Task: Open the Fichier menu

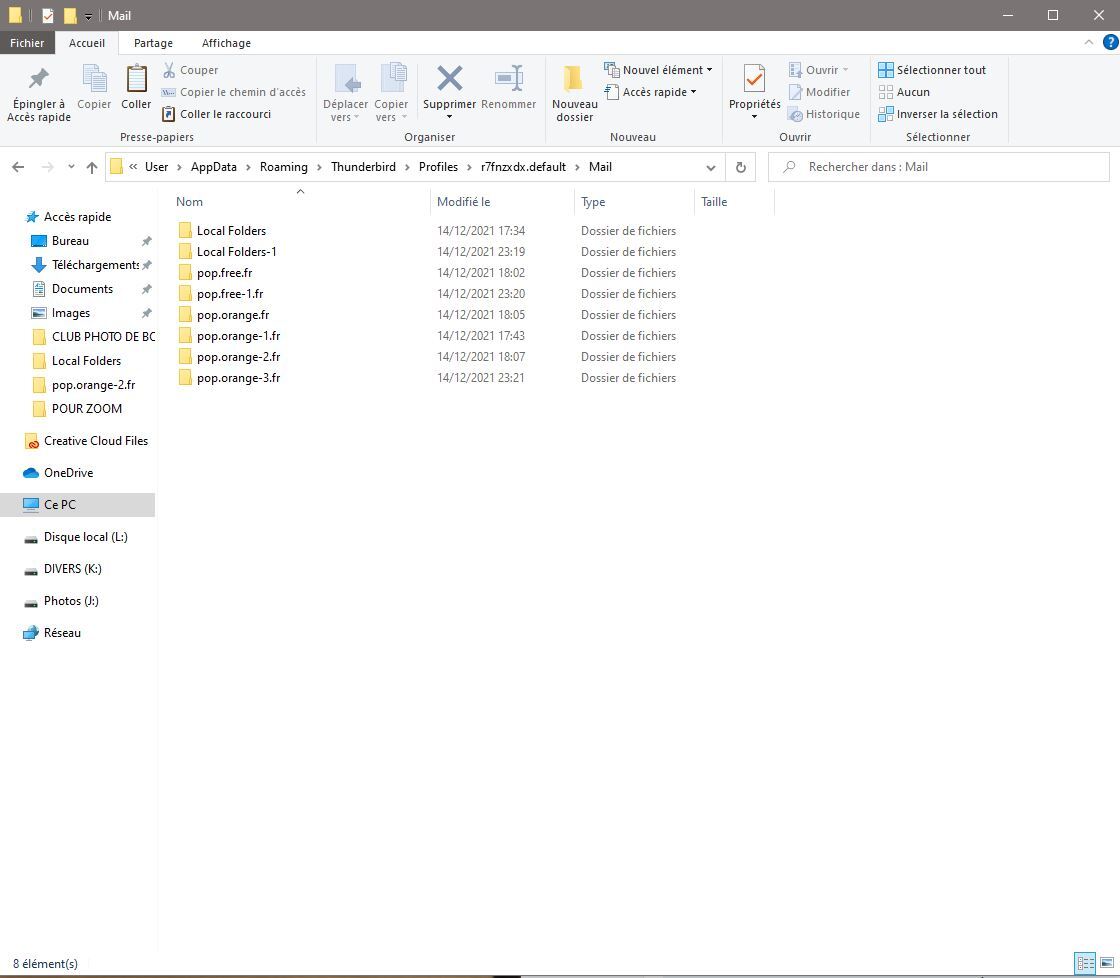Action: coord(27,43)
